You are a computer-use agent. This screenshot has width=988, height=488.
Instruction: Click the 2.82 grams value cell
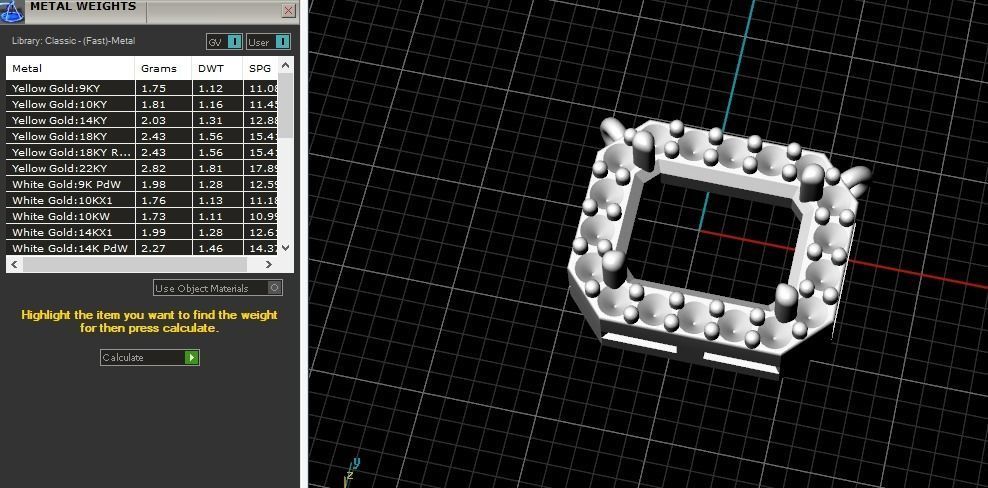point(163,168)
